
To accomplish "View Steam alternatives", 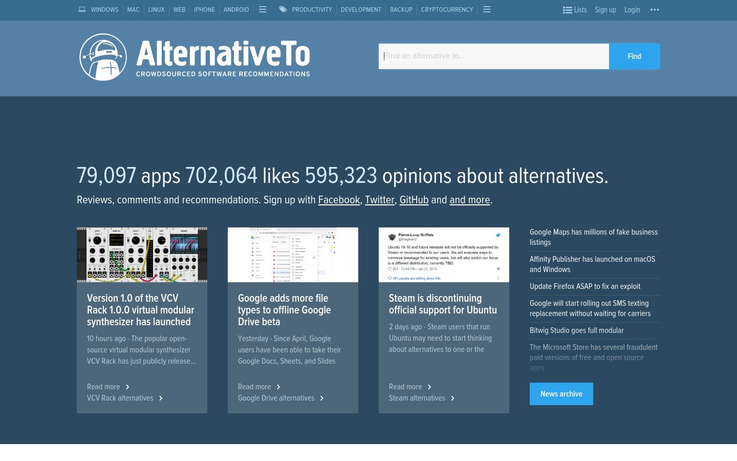I will pos(417,398).
